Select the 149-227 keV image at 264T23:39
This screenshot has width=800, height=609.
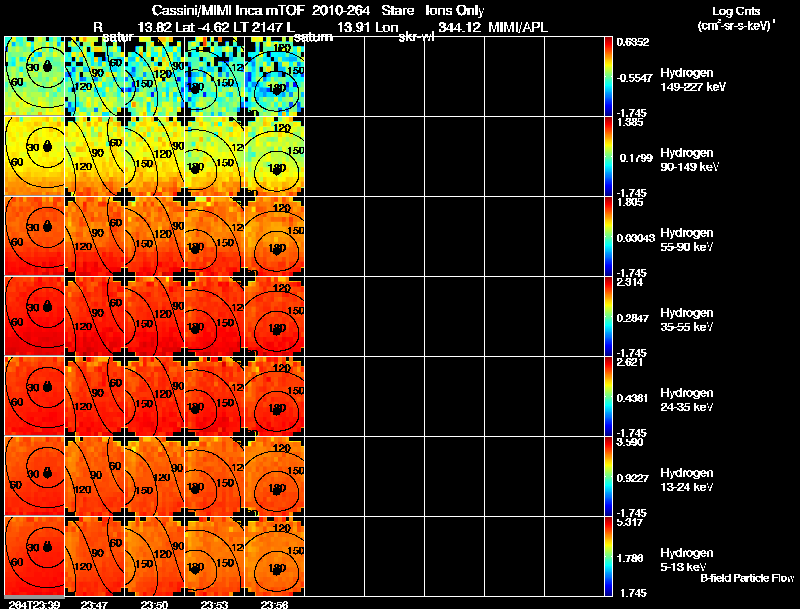coord(35,76)
